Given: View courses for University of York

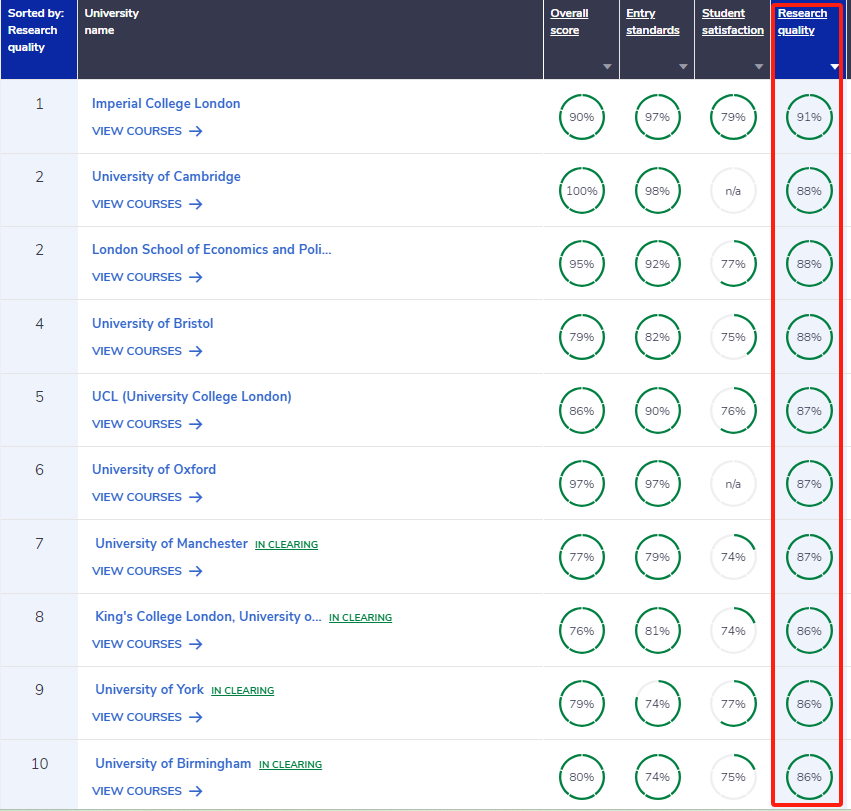Looking at the screenshot, I should tap(147, 717).
